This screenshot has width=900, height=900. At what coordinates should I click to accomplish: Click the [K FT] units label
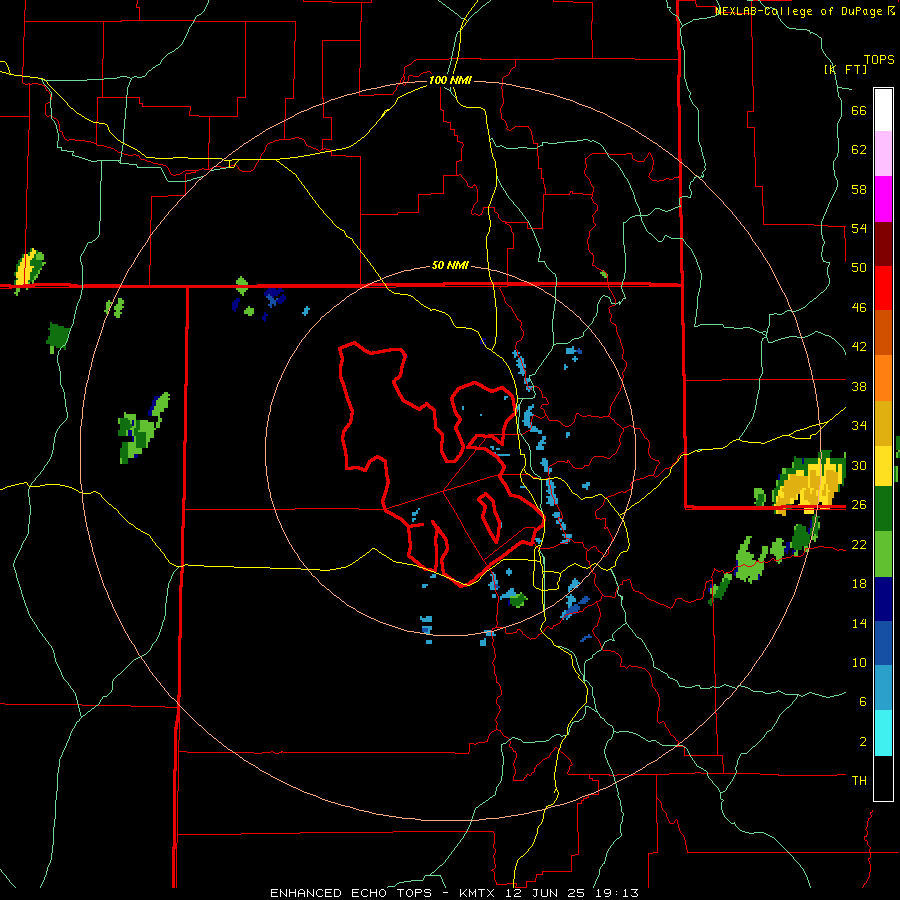845,69
